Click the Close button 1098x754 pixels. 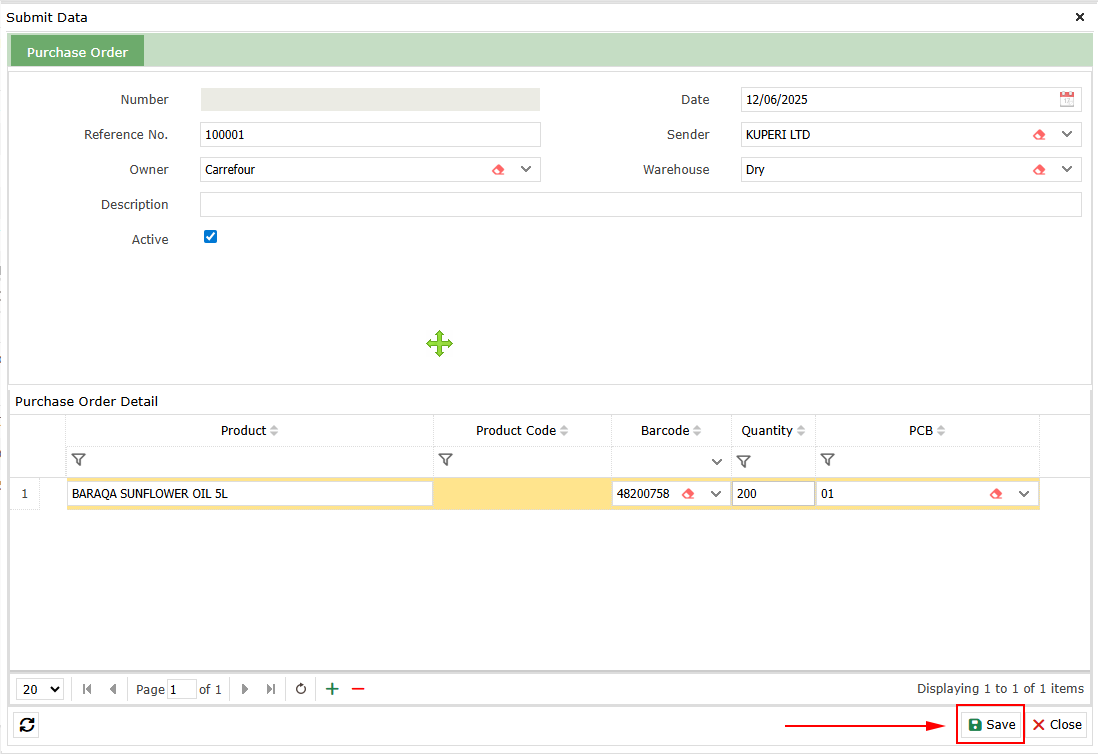coord(1057,725)
